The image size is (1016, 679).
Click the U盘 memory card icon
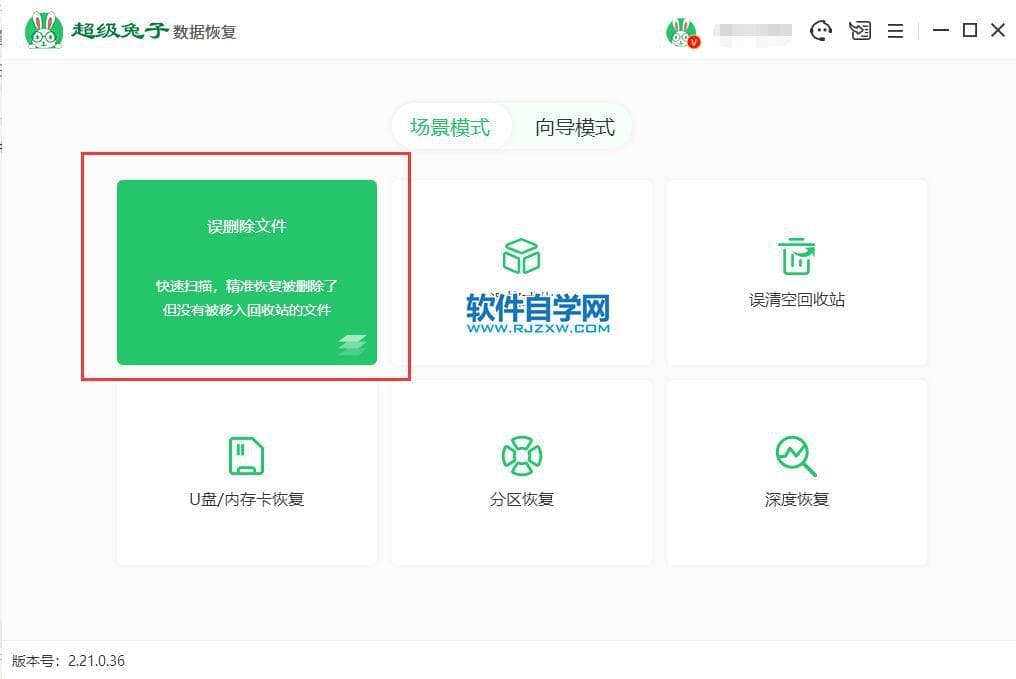[246, 456]
